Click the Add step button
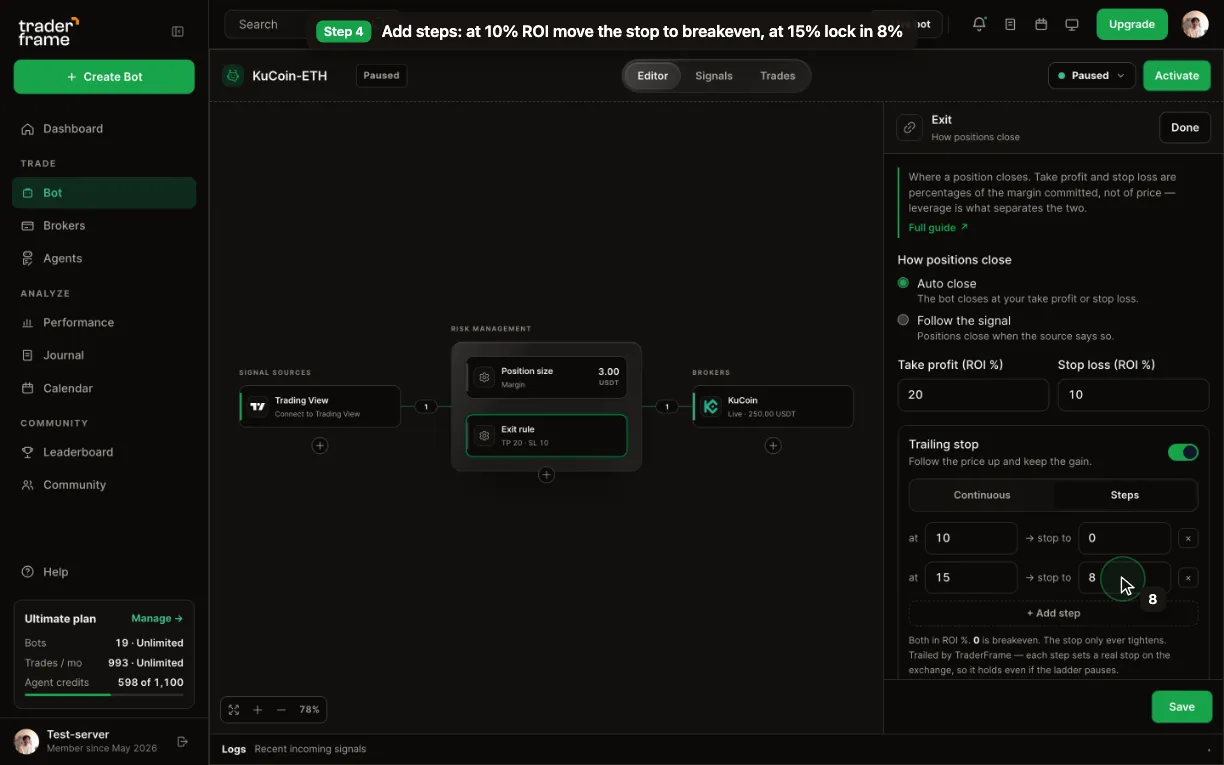The width and height of the screenshot is (1224, 765). point(1053,613)
